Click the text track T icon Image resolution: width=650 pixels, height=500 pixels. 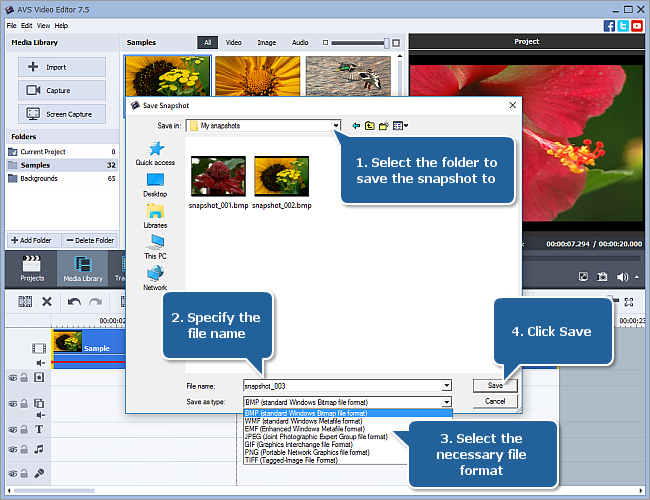[x=39, y=429]
